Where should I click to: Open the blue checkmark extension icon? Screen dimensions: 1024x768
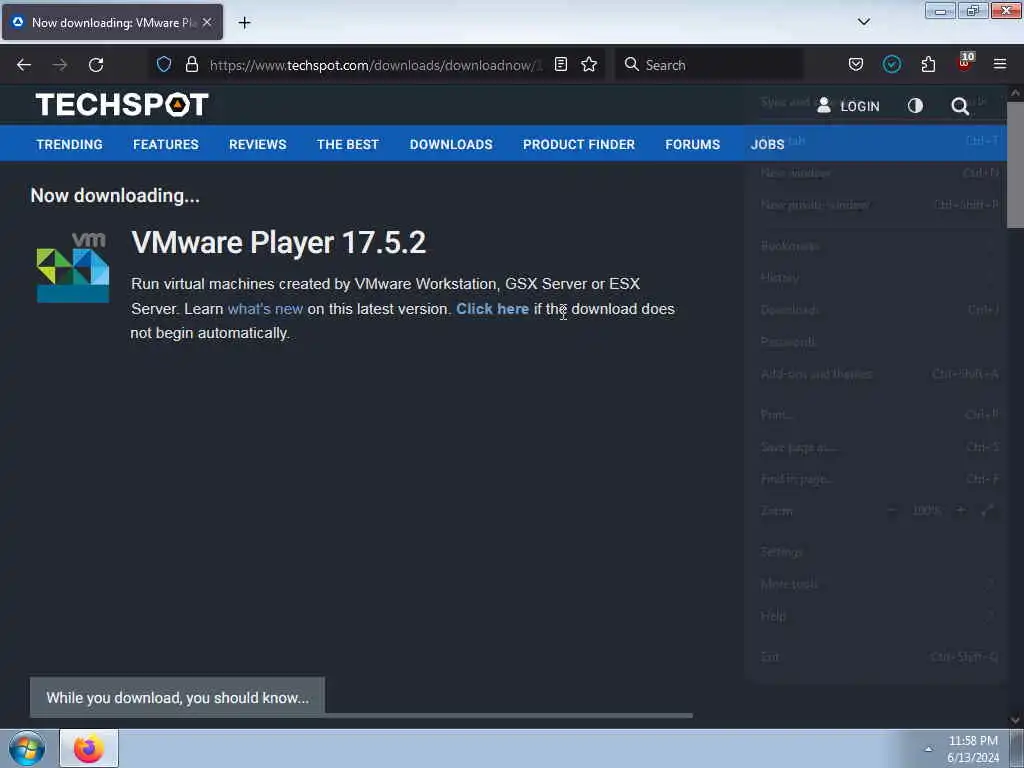click(892, 64)
